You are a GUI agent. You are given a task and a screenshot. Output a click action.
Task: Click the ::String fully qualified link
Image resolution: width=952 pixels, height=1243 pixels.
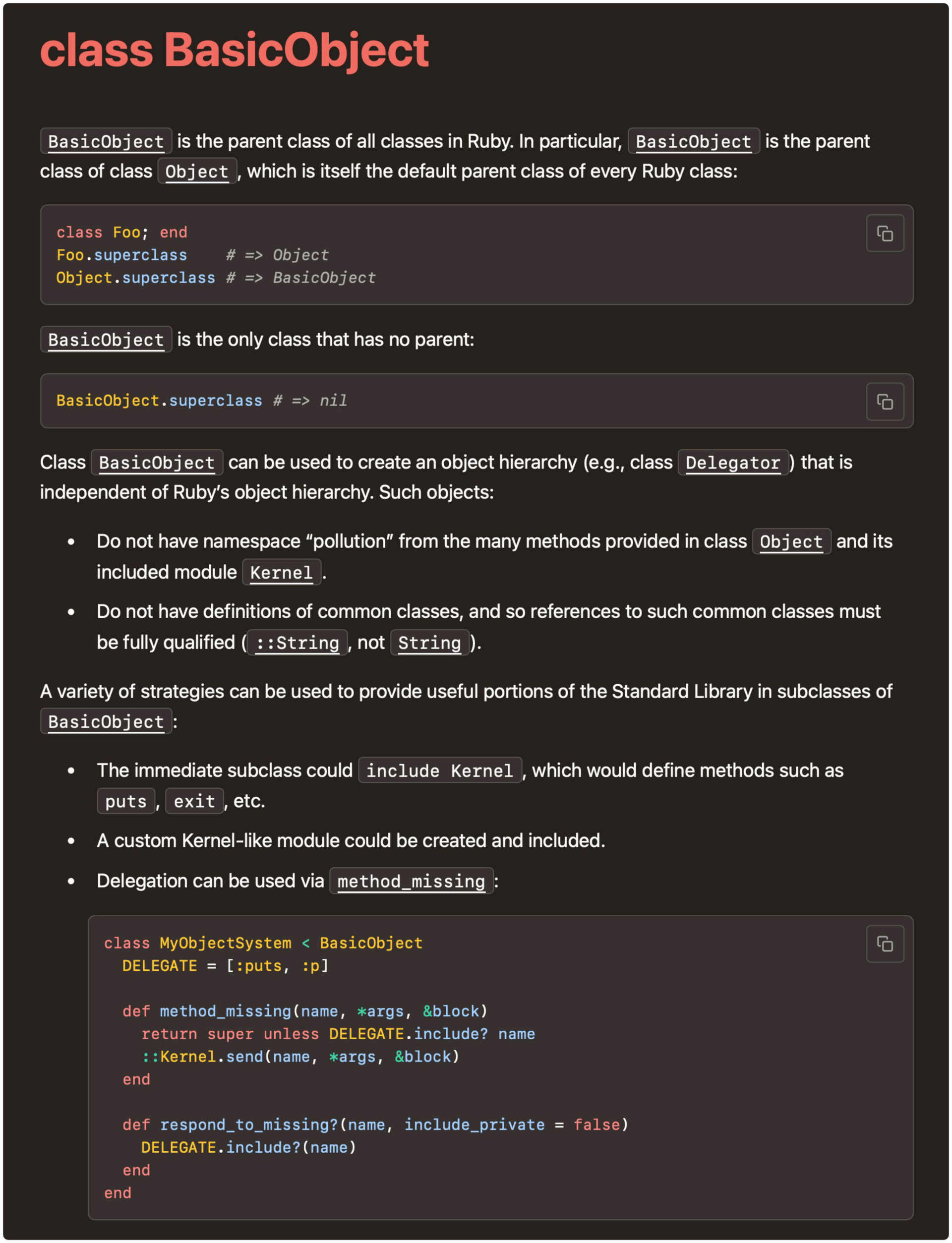pos(297,643)
